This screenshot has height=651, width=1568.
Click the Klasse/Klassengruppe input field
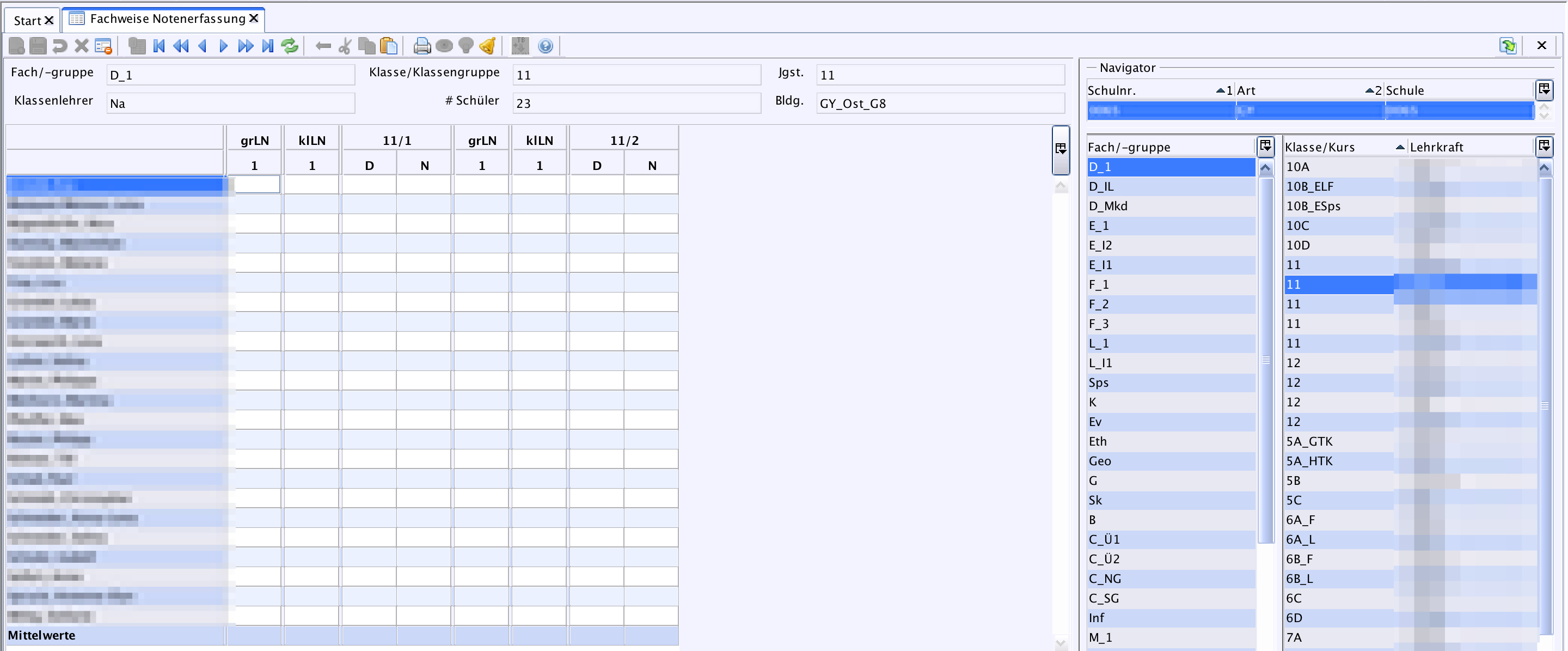636,75
